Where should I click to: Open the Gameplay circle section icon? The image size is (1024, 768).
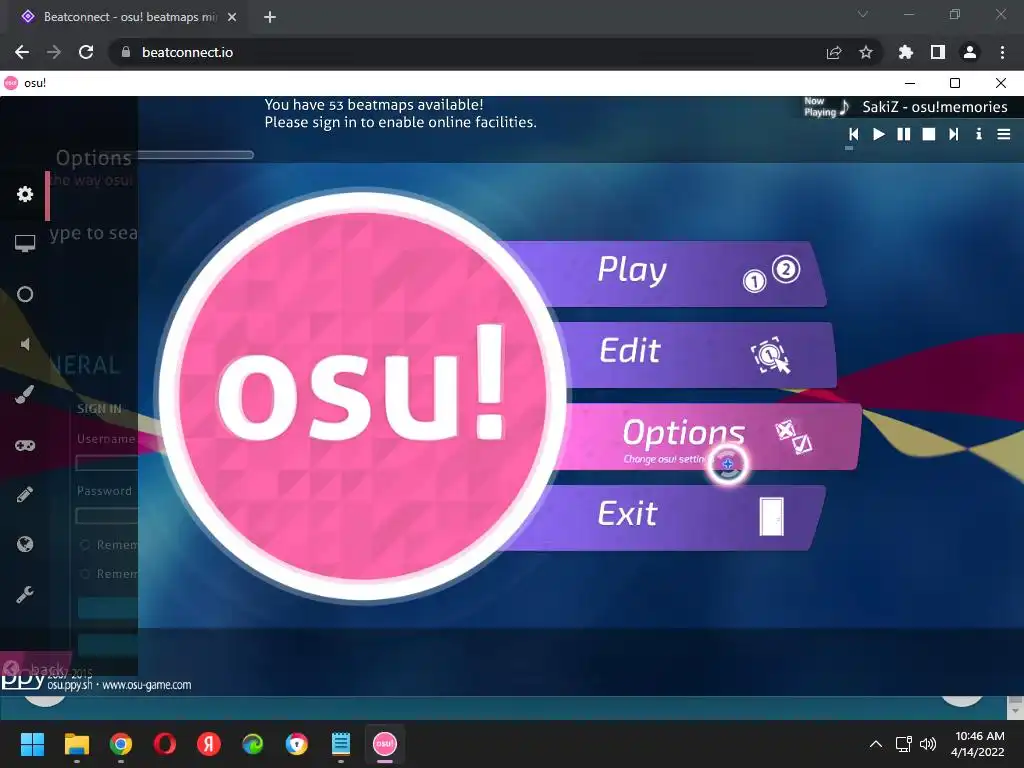point(25,294)
